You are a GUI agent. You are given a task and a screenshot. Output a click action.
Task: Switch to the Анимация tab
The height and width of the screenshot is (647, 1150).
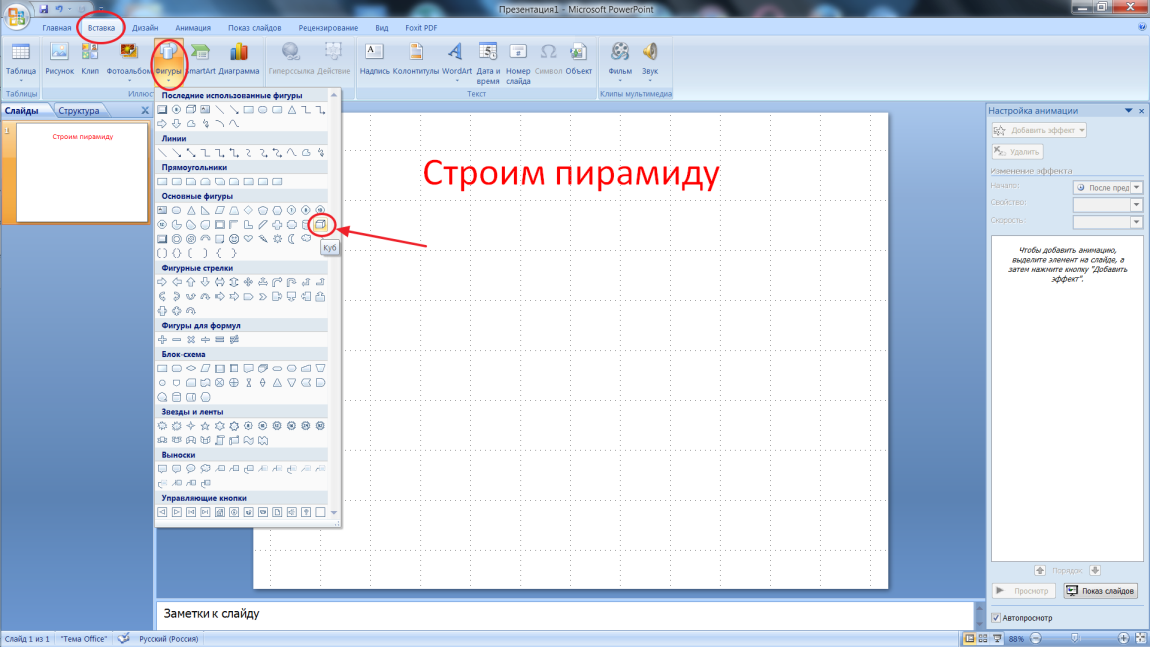(x=193, y=28)
